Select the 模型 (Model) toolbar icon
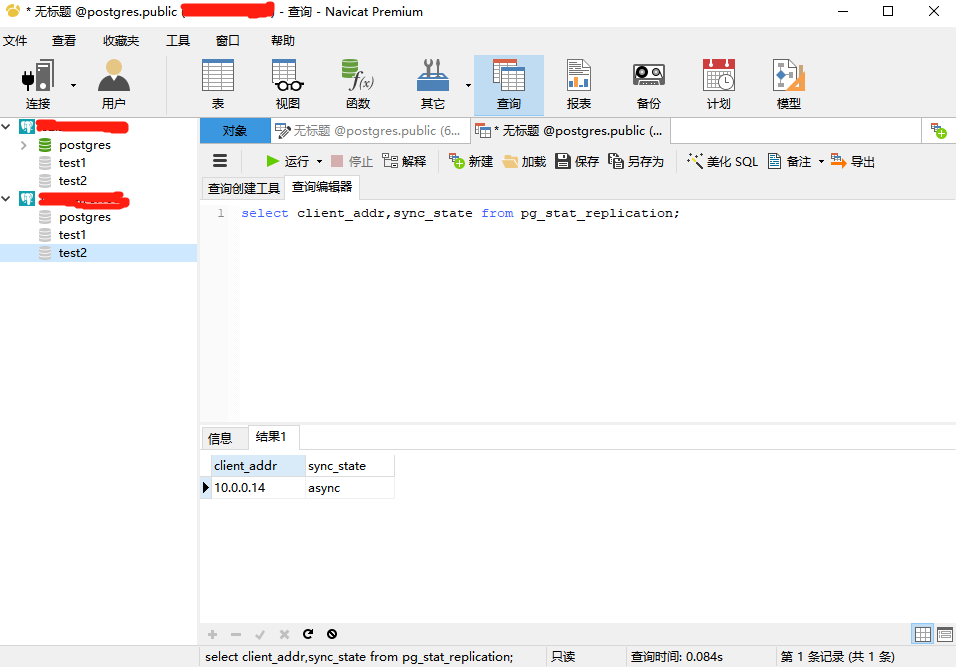Viewport: 956px width, 667px height. tap(788, 84)
